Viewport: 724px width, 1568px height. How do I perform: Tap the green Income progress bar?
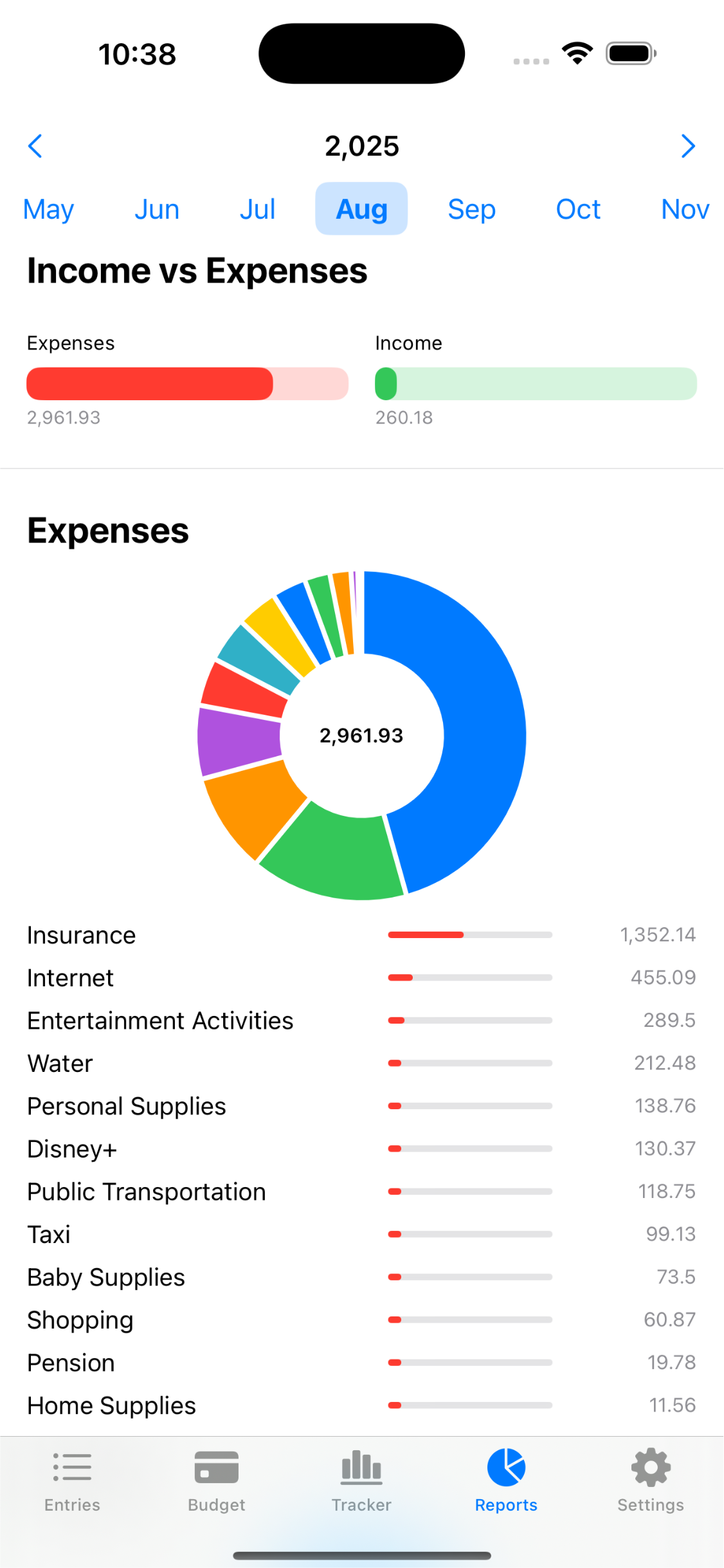[x=536, y=384]
